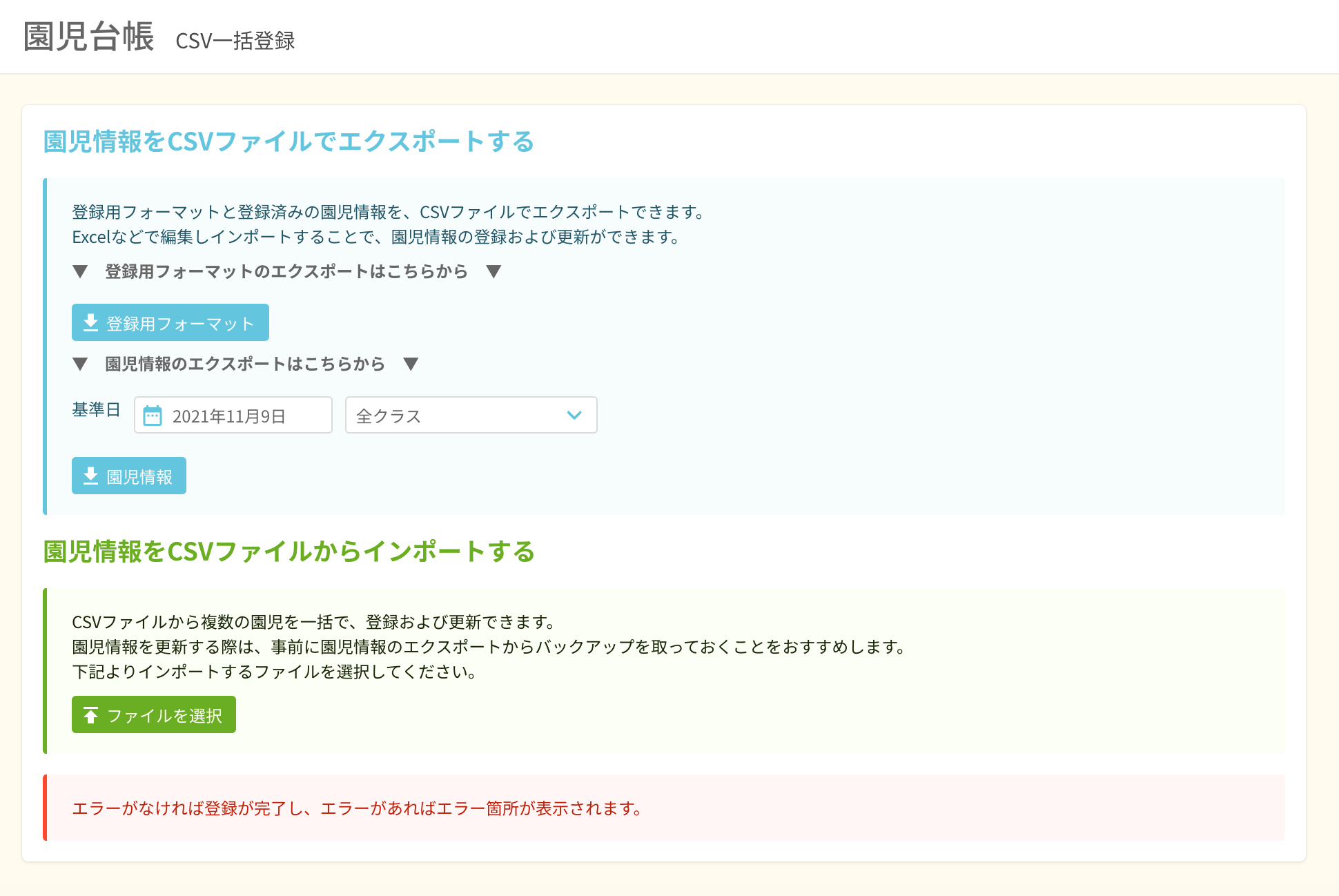The height and width of the screenshot is (896, 1339).
Task: Click heading 園児情報をCSVファイルでエクスポートする
Action: point(289,142)
